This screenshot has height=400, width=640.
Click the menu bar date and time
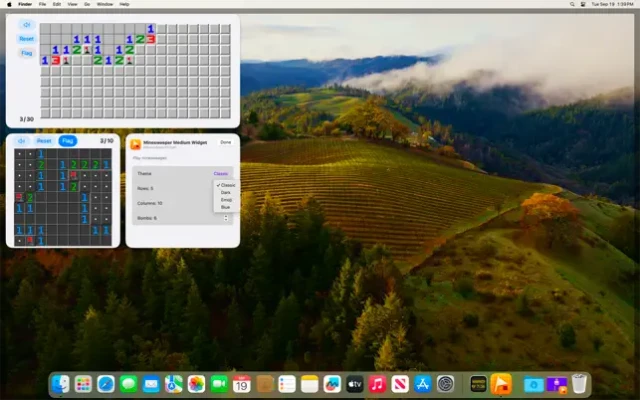(612, 4)
